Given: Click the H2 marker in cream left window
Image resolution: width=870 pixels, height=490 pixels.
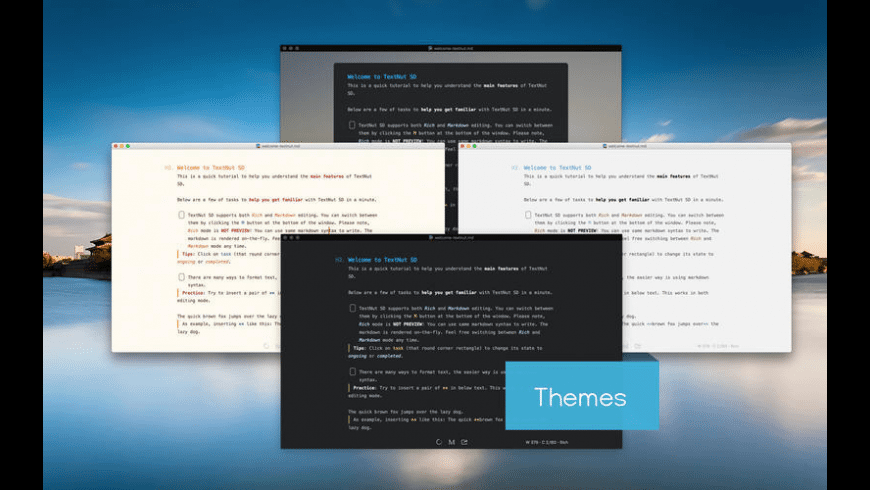Looking at the screenshot, I should tap(168, 168).
